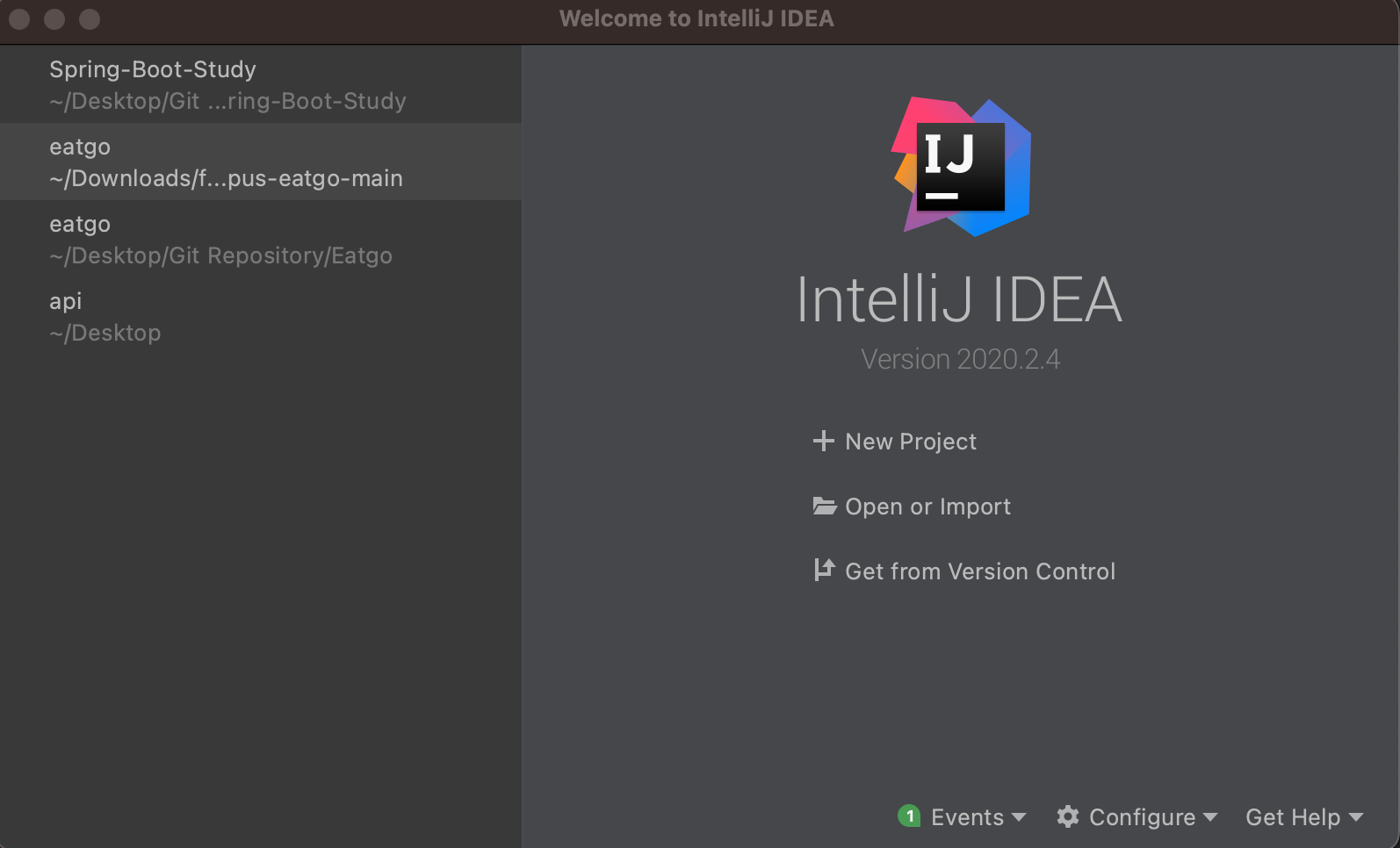Click the Events dropdown arrow
This screenshot has width=1400, height=848.
coord(1019,817)
